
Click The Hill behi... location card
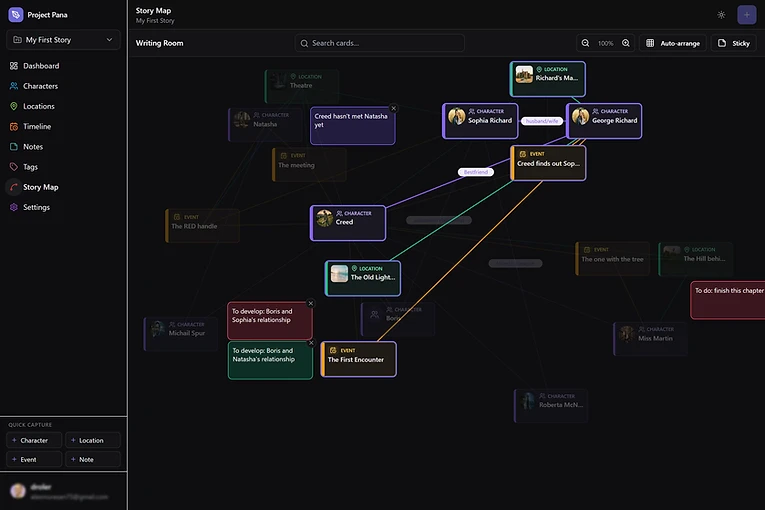[x=695, y=259]
